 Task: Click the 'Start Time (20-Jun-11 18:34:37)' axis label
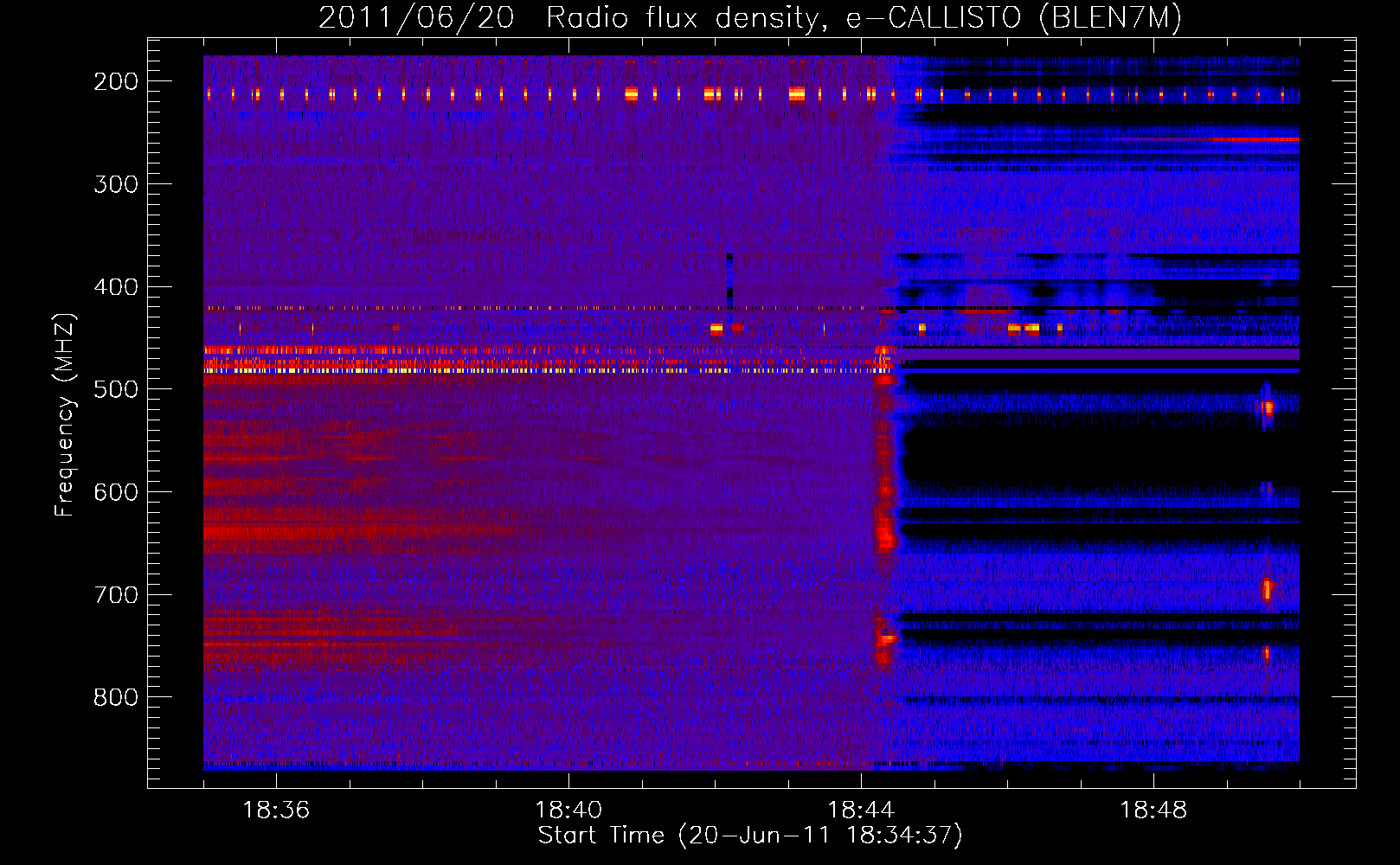750,836
